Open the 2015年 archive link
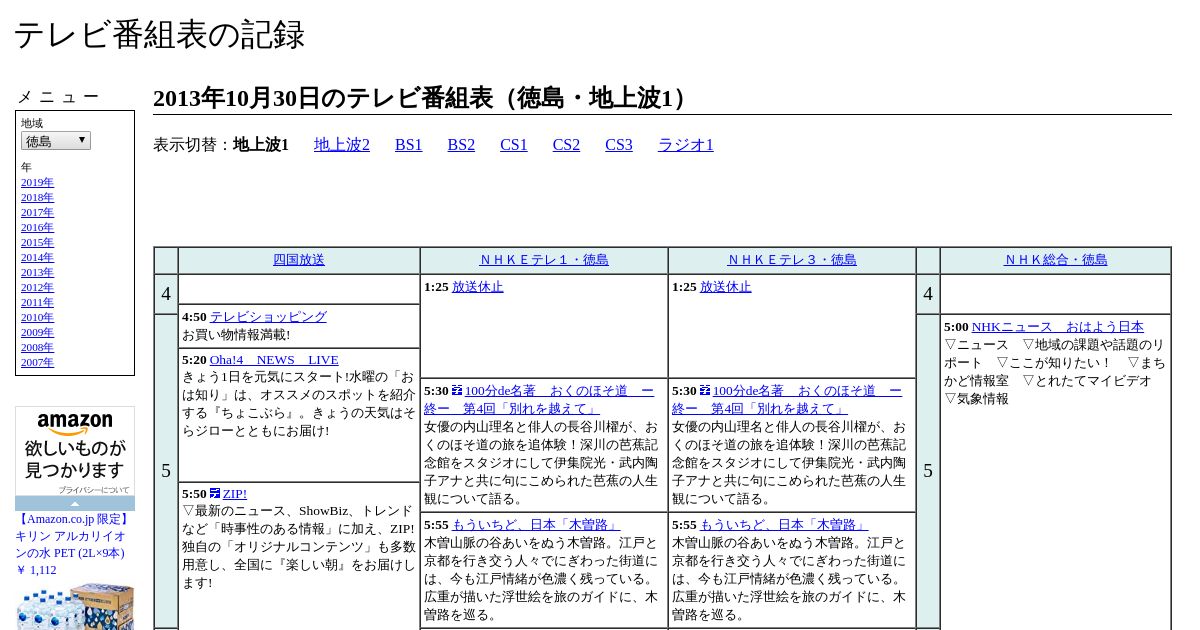Image resolution: width=1200 pixels, height=630 pixels. coord(37,242)
